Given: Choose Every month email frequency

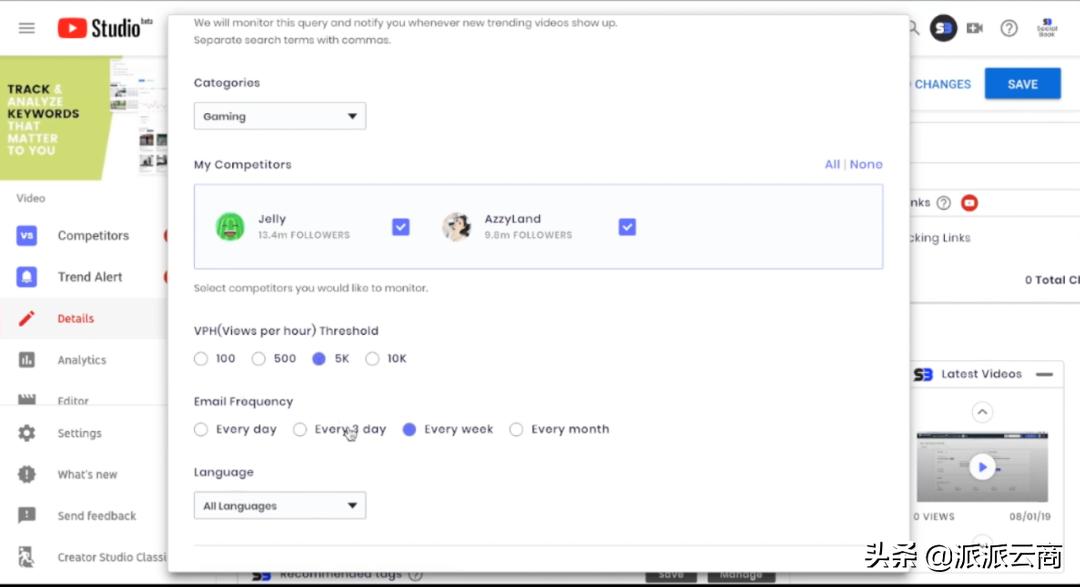Looking at the screenshot, I should tap(516, 429).
